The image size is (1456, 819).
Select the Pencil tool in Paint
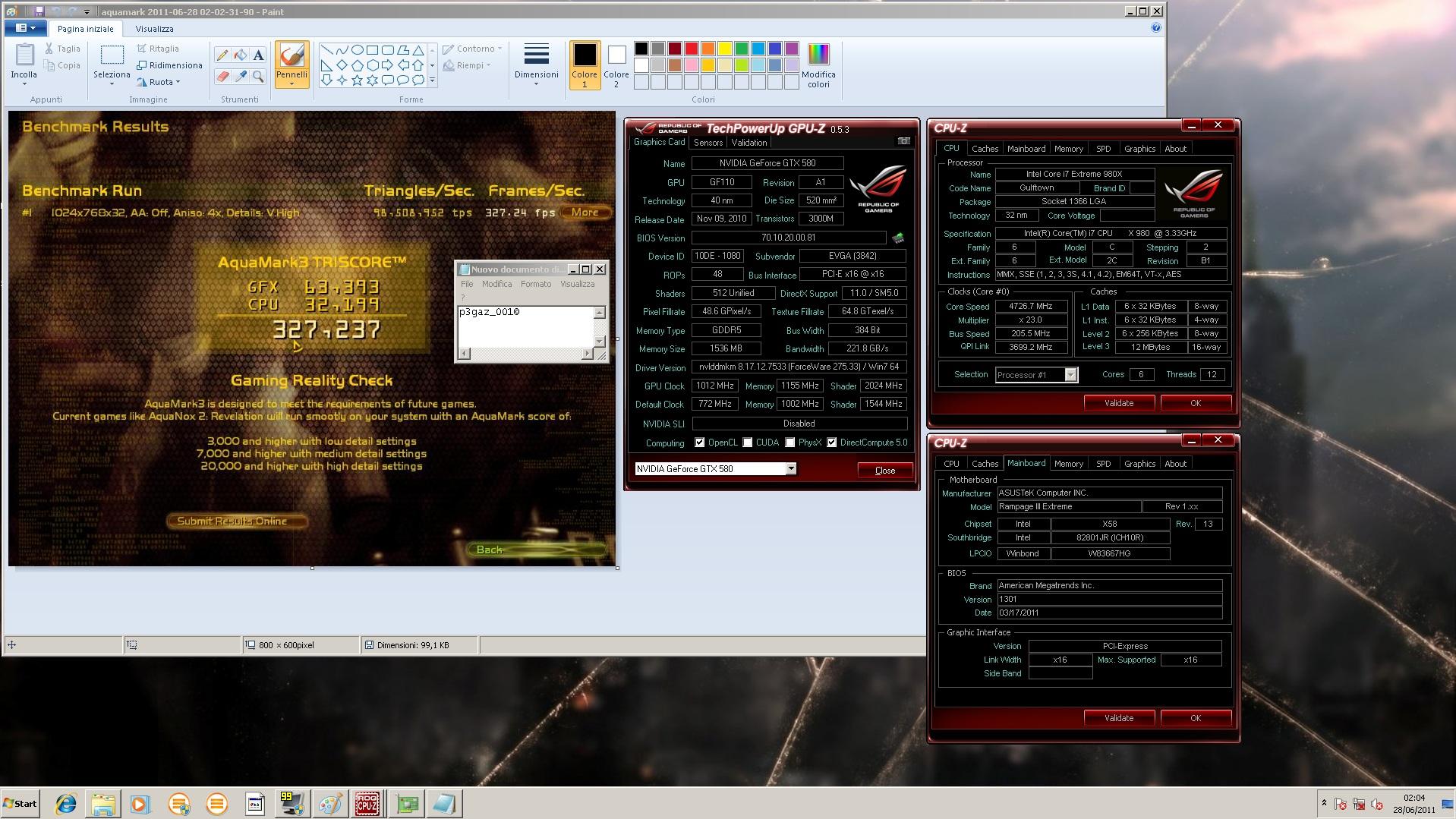[x=222, y=55]
